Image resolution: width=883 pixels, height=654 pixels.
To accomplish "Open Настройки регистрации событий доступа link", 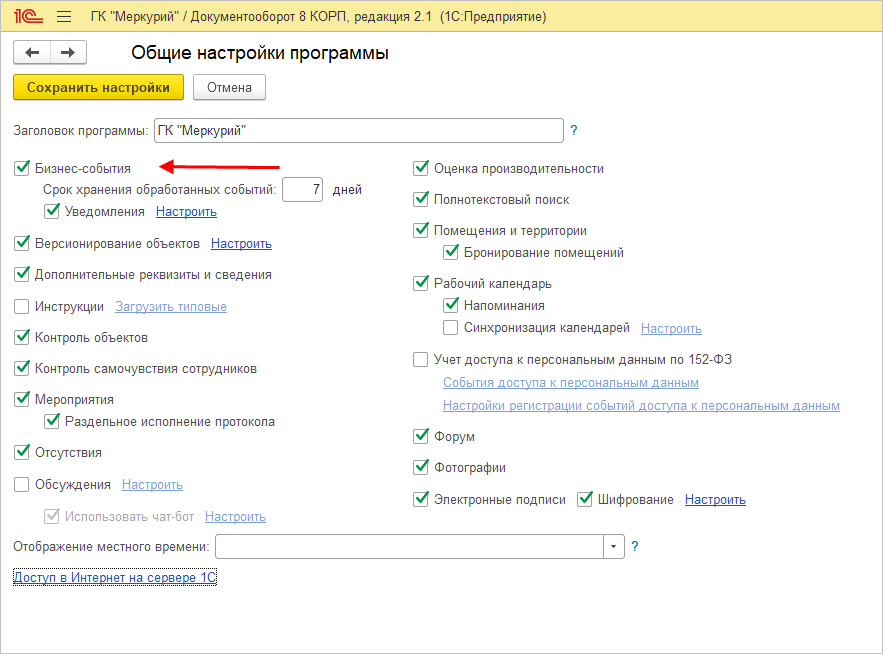I will click(x=641, y=406).
